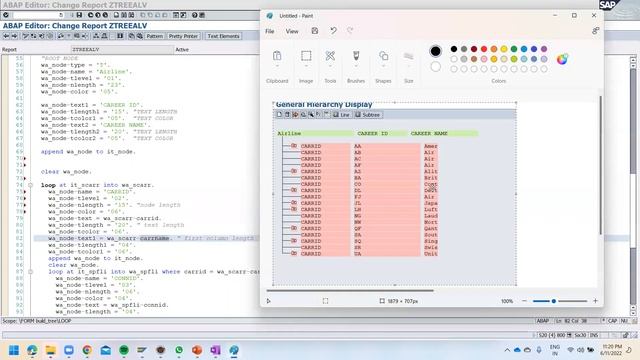
Task: Click the Shapes icon in Paint
Action: (383, 56)
